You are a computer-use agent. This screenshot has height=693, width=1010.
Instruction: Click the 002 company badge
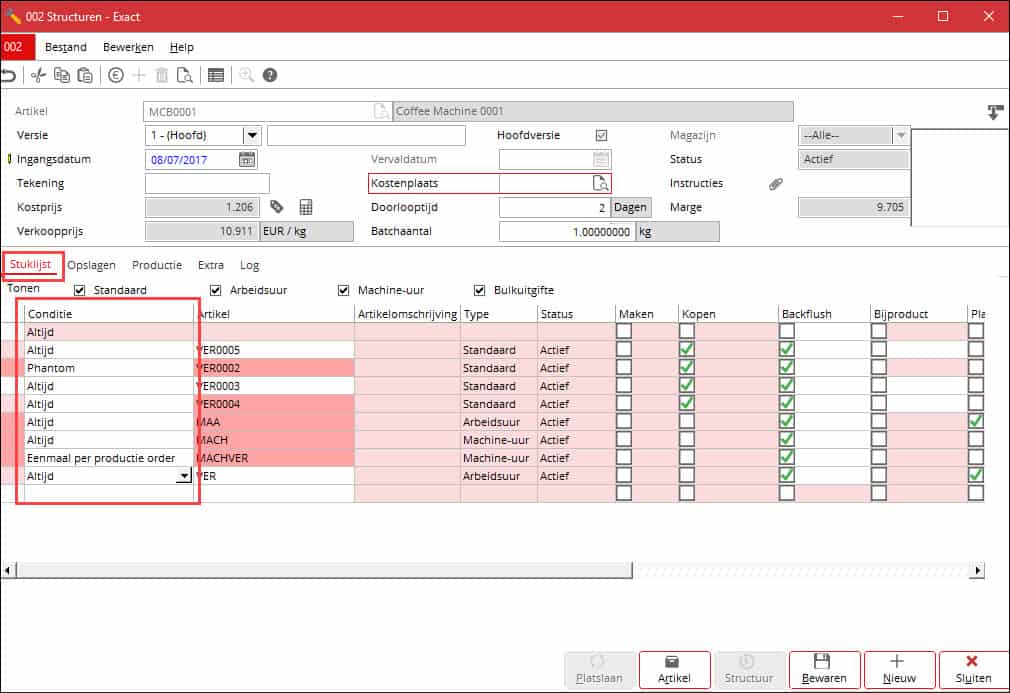tap(17, 47)
